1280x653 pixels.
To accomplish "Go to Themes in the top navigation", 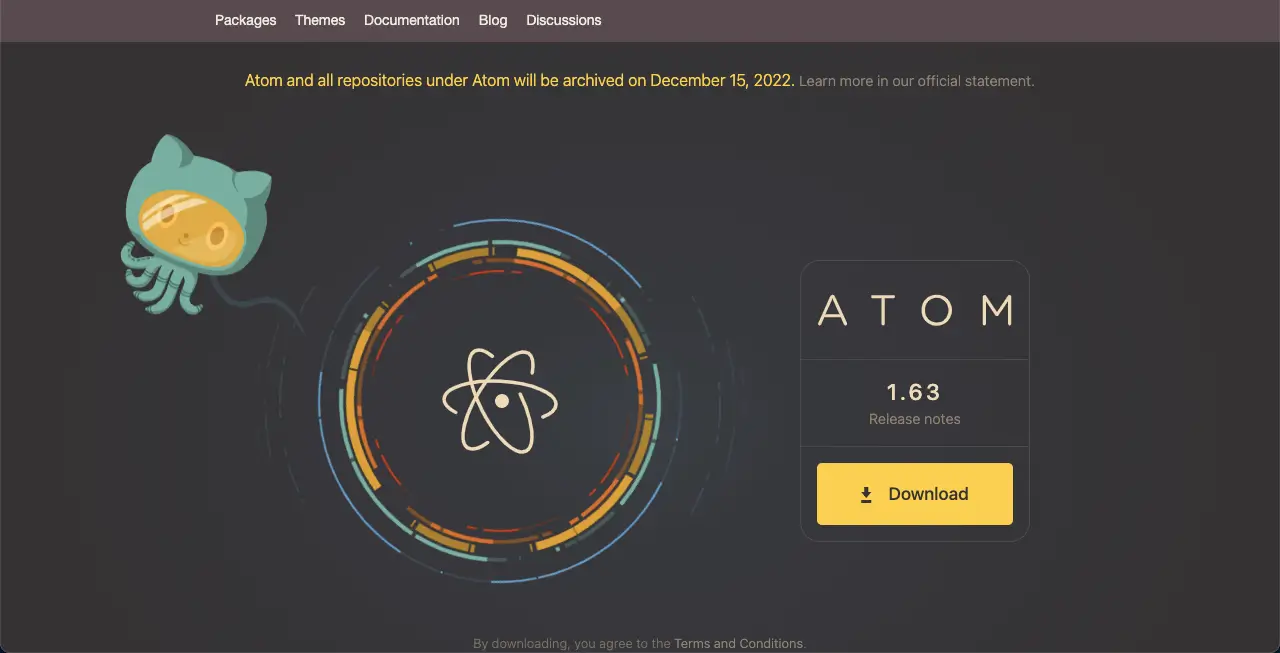I will pos(320,20).
